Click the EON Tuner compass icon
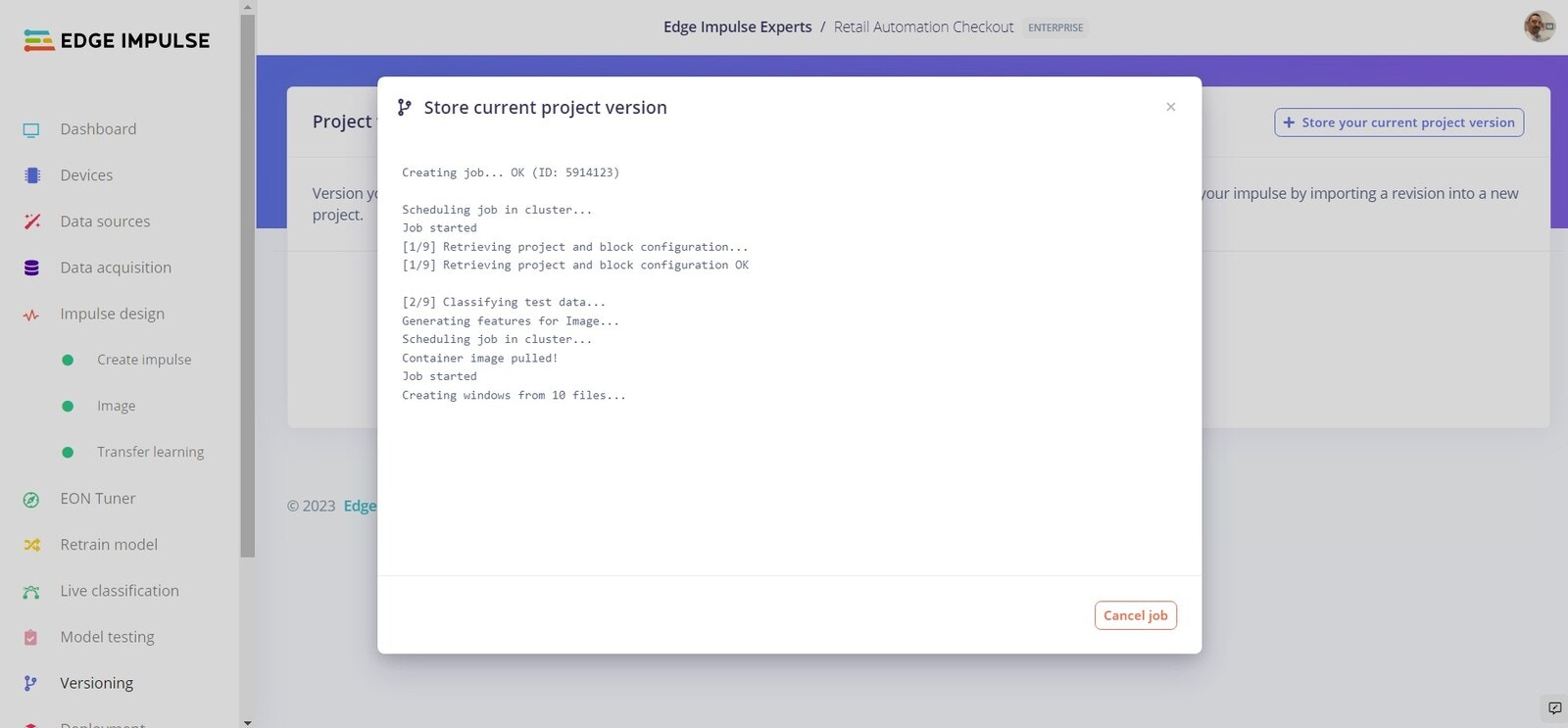 pyautogui.click(x=31, y=500)
